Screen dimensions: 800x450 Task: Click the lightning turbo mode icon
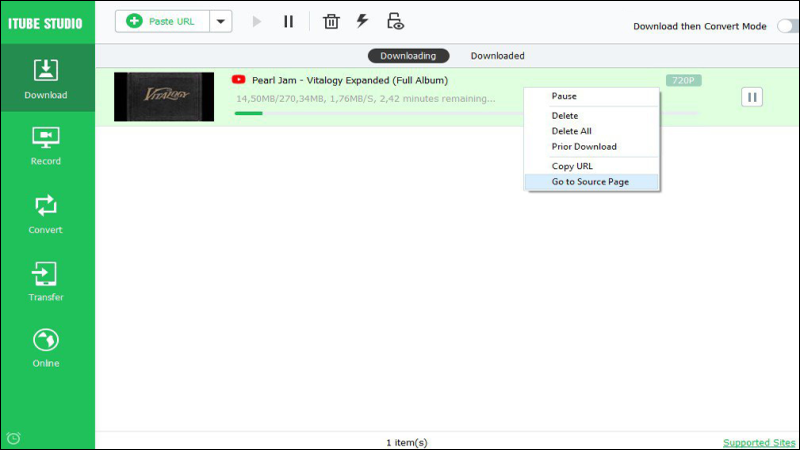(x=362, y=21)
